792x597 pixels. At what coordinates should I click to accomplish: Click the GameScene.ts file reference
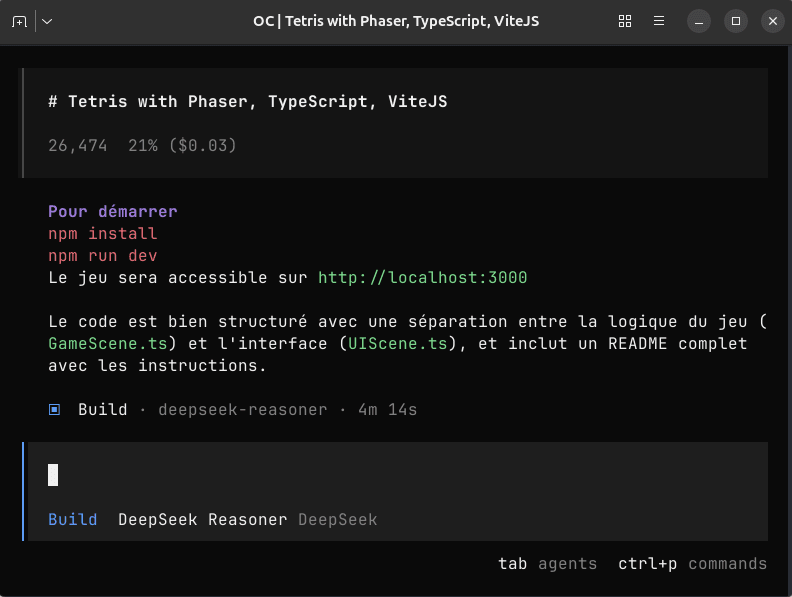coord(108,343)
